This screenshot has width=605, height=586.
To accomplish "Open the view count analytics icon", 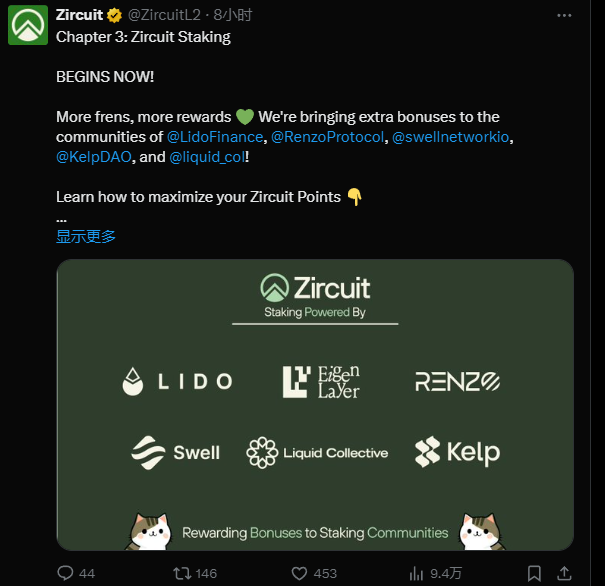I will pos(416,574).
